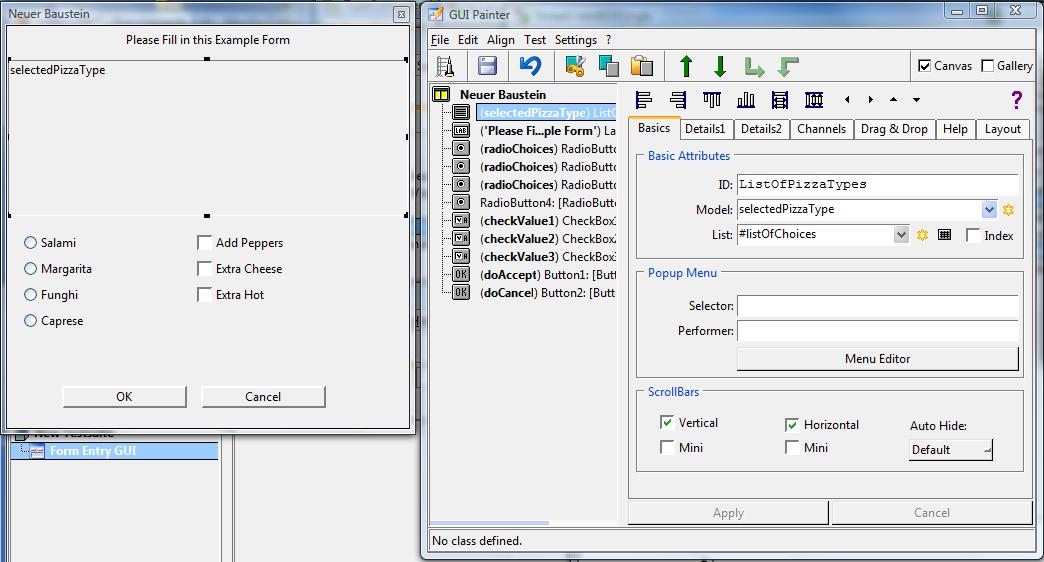Image resolution: width=1044 pixels, height=562 pixels.
Task: Open the Model combo box dropdown arrow
Action: click(989, 210)
